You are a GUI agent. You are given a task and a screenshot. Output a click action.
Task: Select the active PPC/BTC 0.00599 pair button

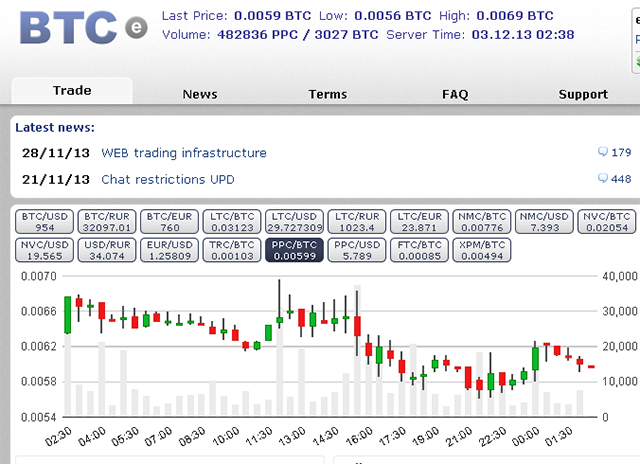point(294,250)
